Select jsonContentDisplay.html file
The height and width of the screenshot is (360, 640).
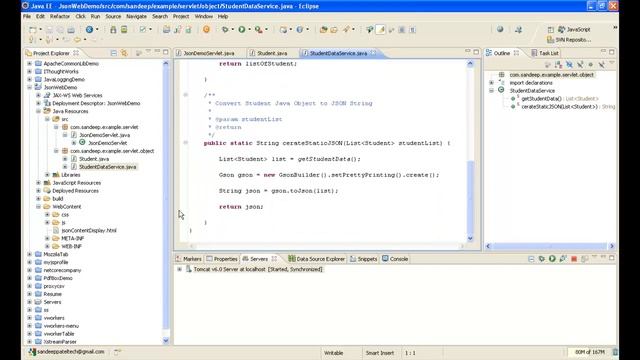coord(89,231)
